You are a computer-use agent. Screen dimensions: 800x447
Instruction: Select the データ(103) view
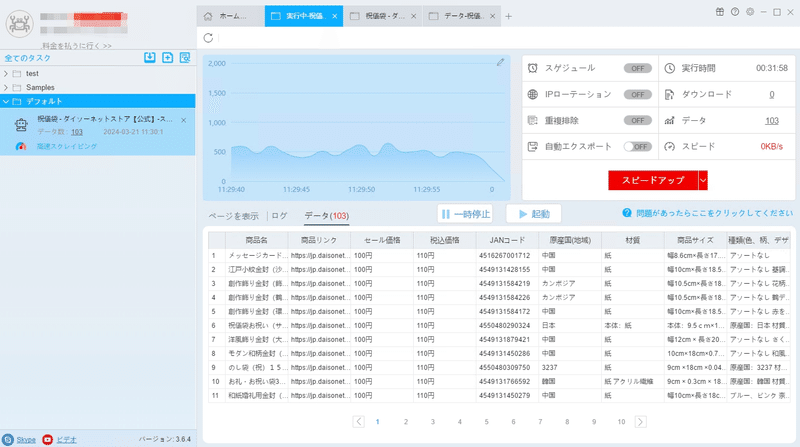tap(327, 216)
